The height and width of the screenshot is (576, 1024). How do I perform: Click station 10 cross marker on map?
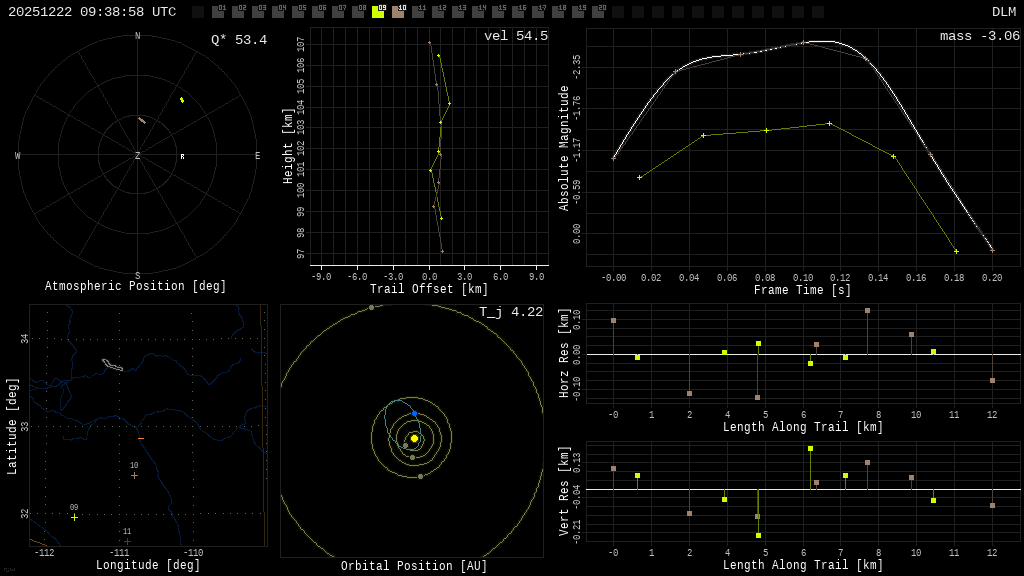pos(134,475)
